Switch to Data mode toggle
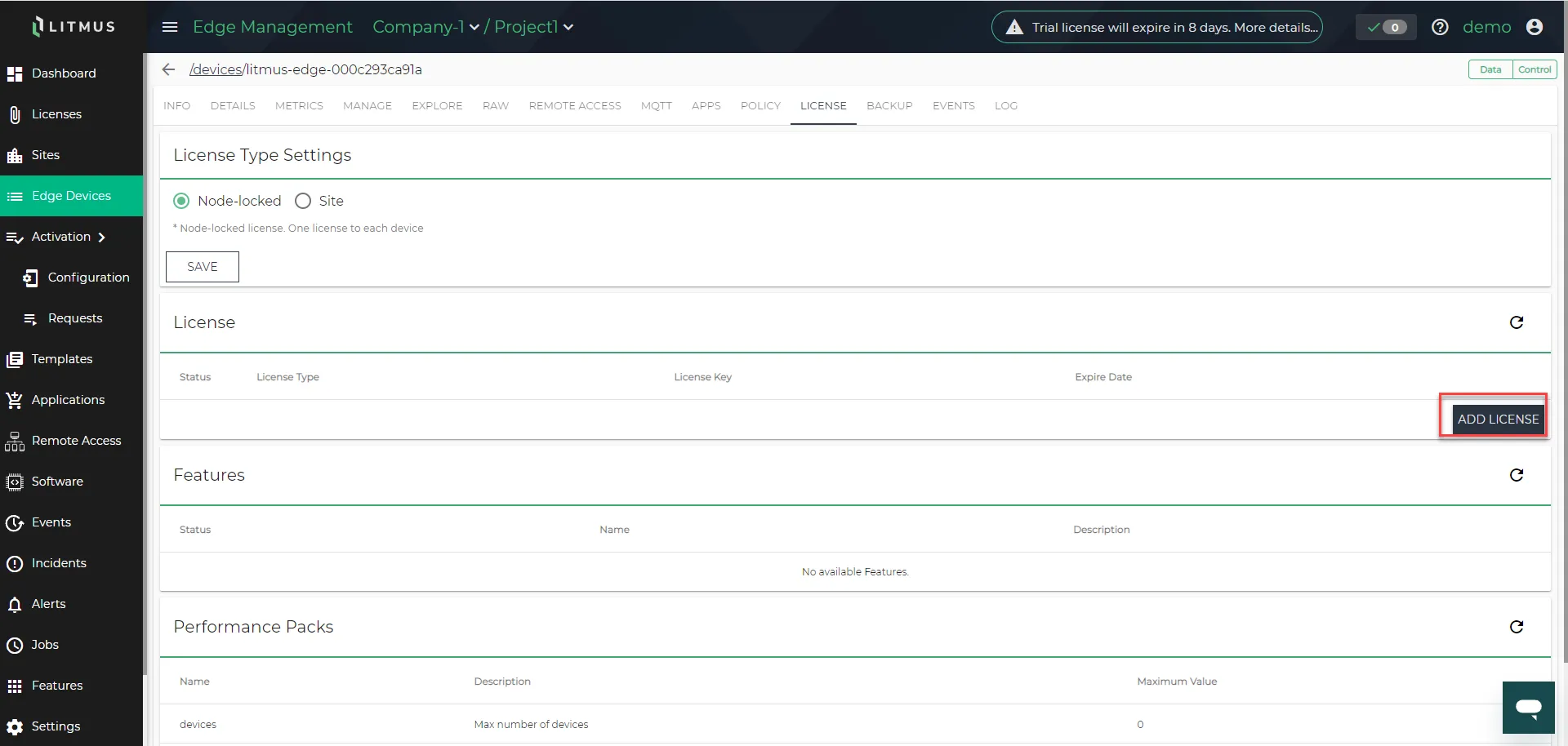The width and height of the screenshot is (1568, 746). click(1490, 69)
